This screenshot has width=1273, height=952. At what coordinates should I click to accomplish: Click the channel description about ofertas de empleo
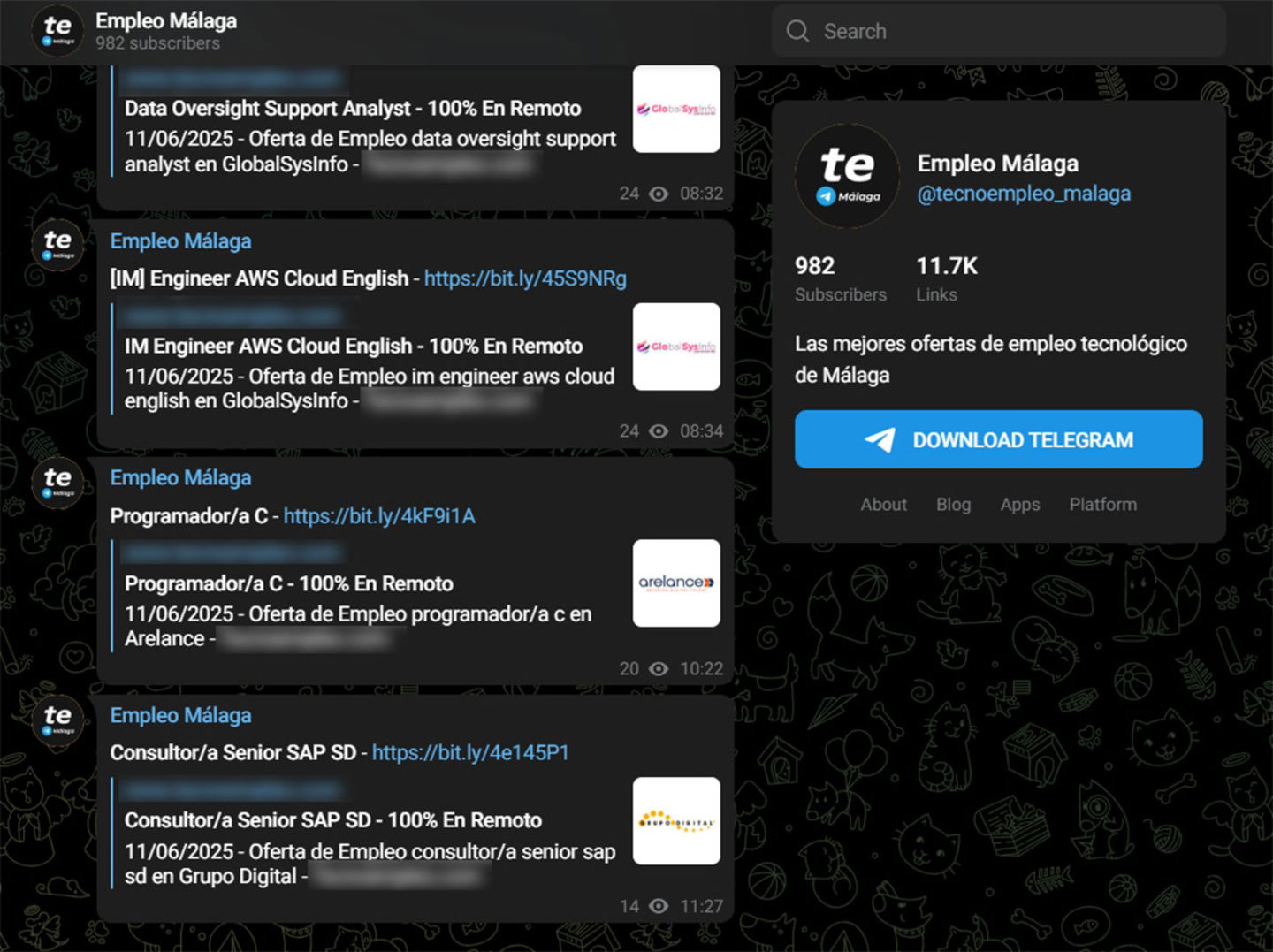tap(991, 359)
